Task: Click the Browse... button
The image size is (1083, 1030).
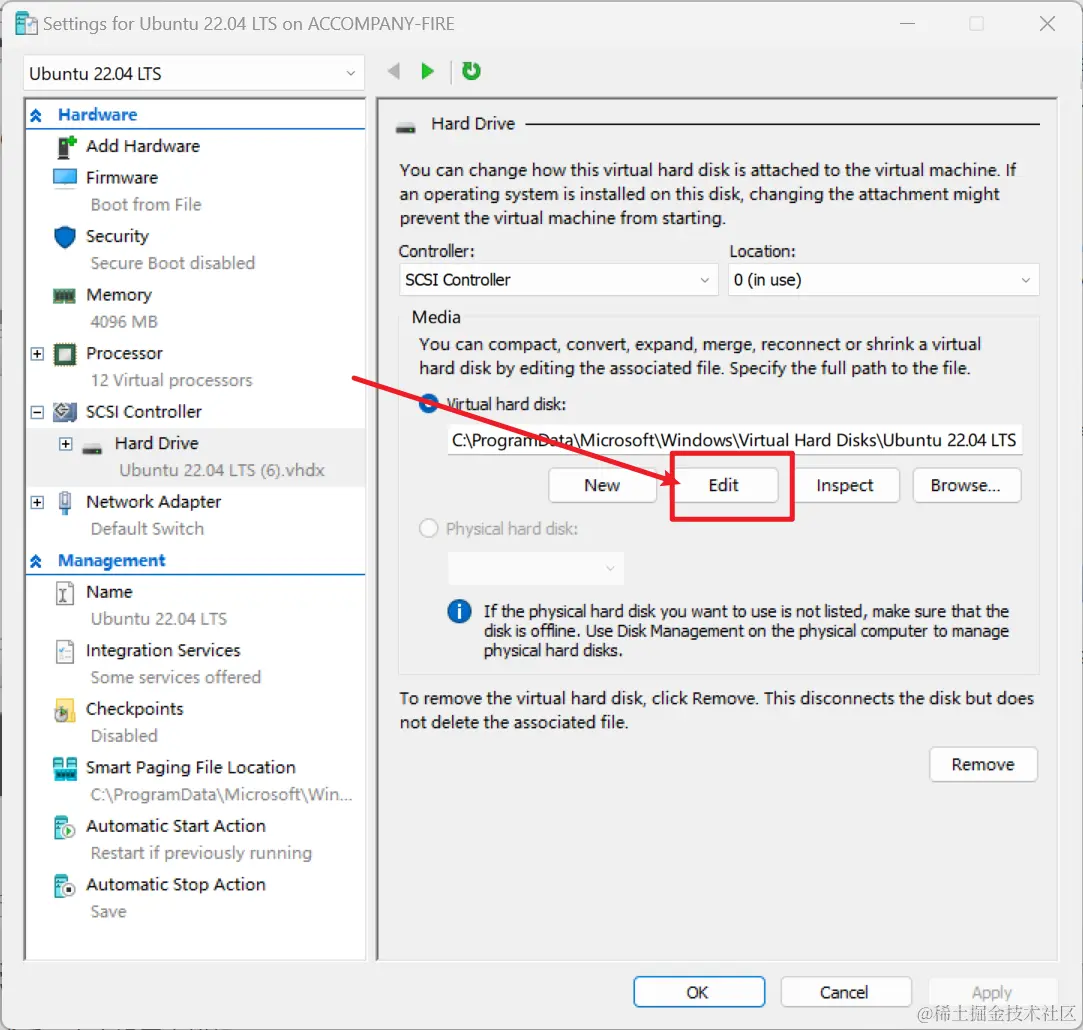Action: pos(966,485)
